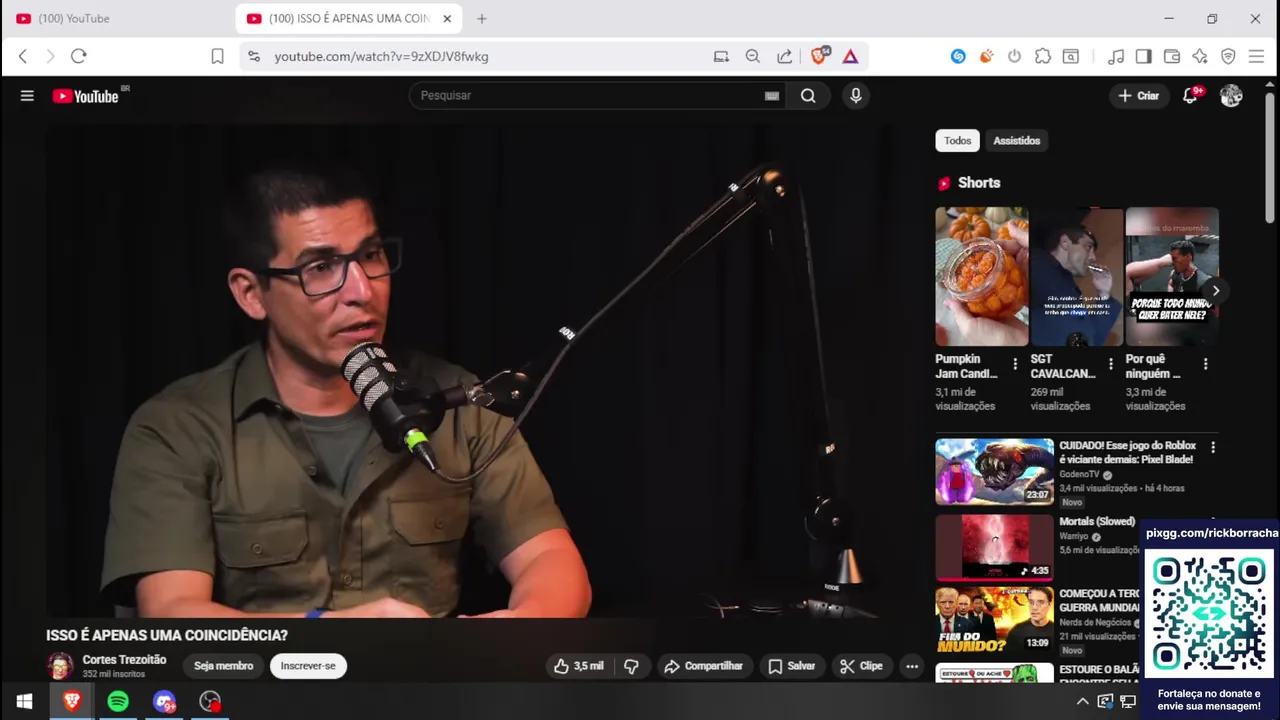This screenshot has width=1280, height=720.
Task: Open the browser extensions puzzle icon
Action: tap(1043, 56)
